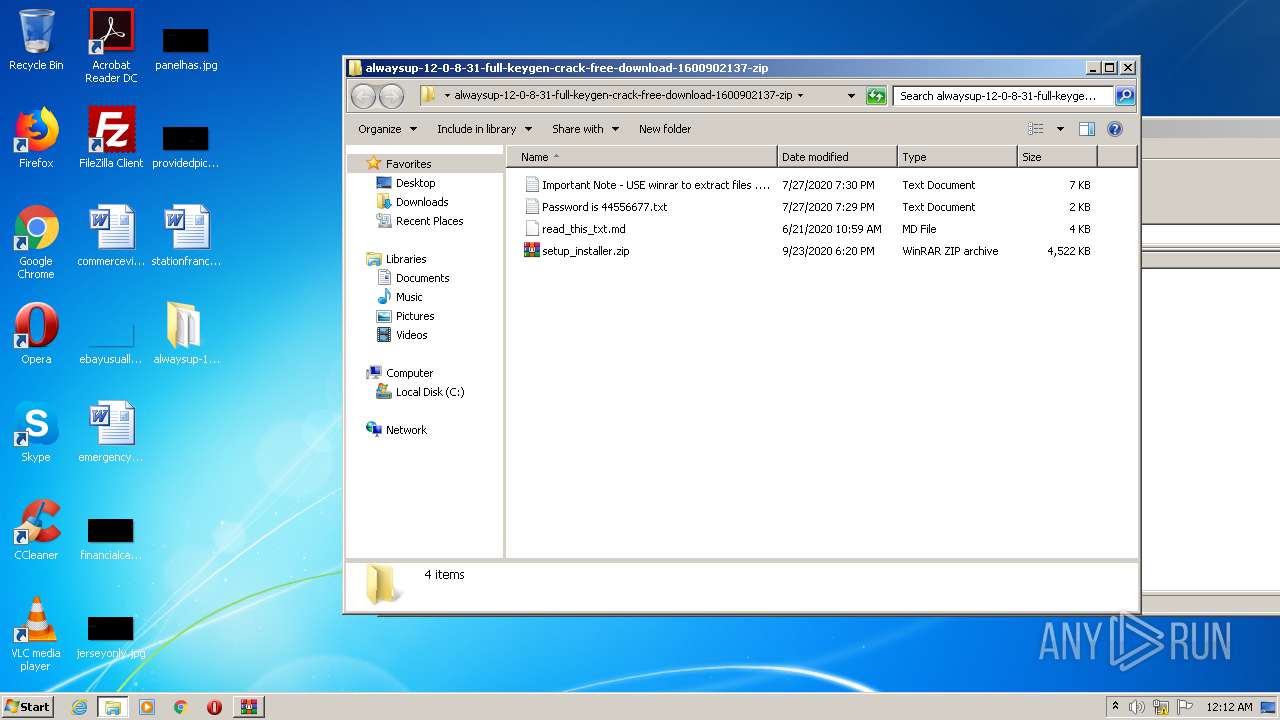Click the New folder button
This screenshot has height=720, width=1280.
click(x=665, y=129)
